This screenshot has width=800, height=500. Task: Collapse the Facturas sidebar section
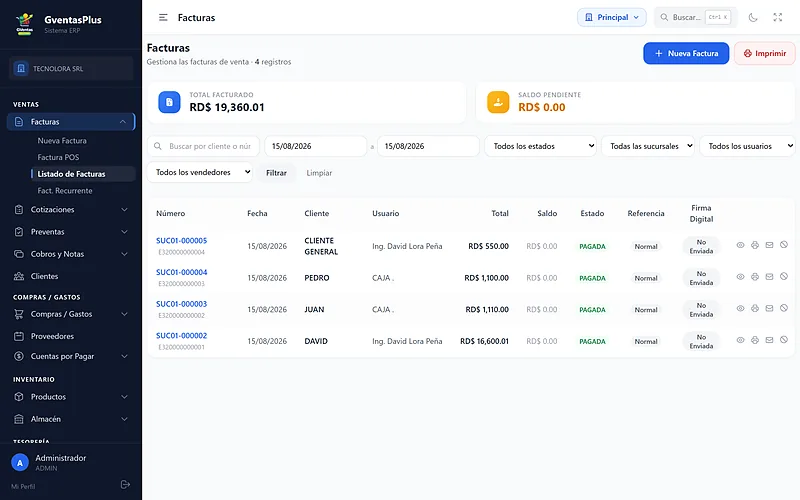click(71, 121)
